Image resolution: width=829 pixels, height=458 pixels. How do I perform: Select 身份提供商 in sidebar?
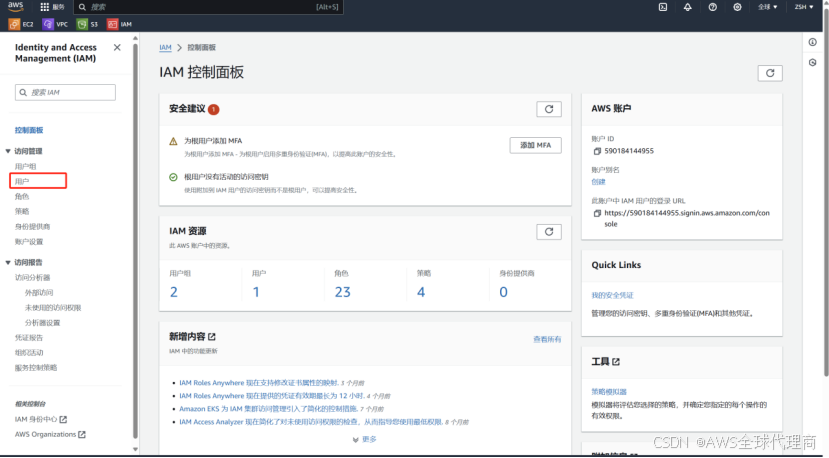click(32, 227)
